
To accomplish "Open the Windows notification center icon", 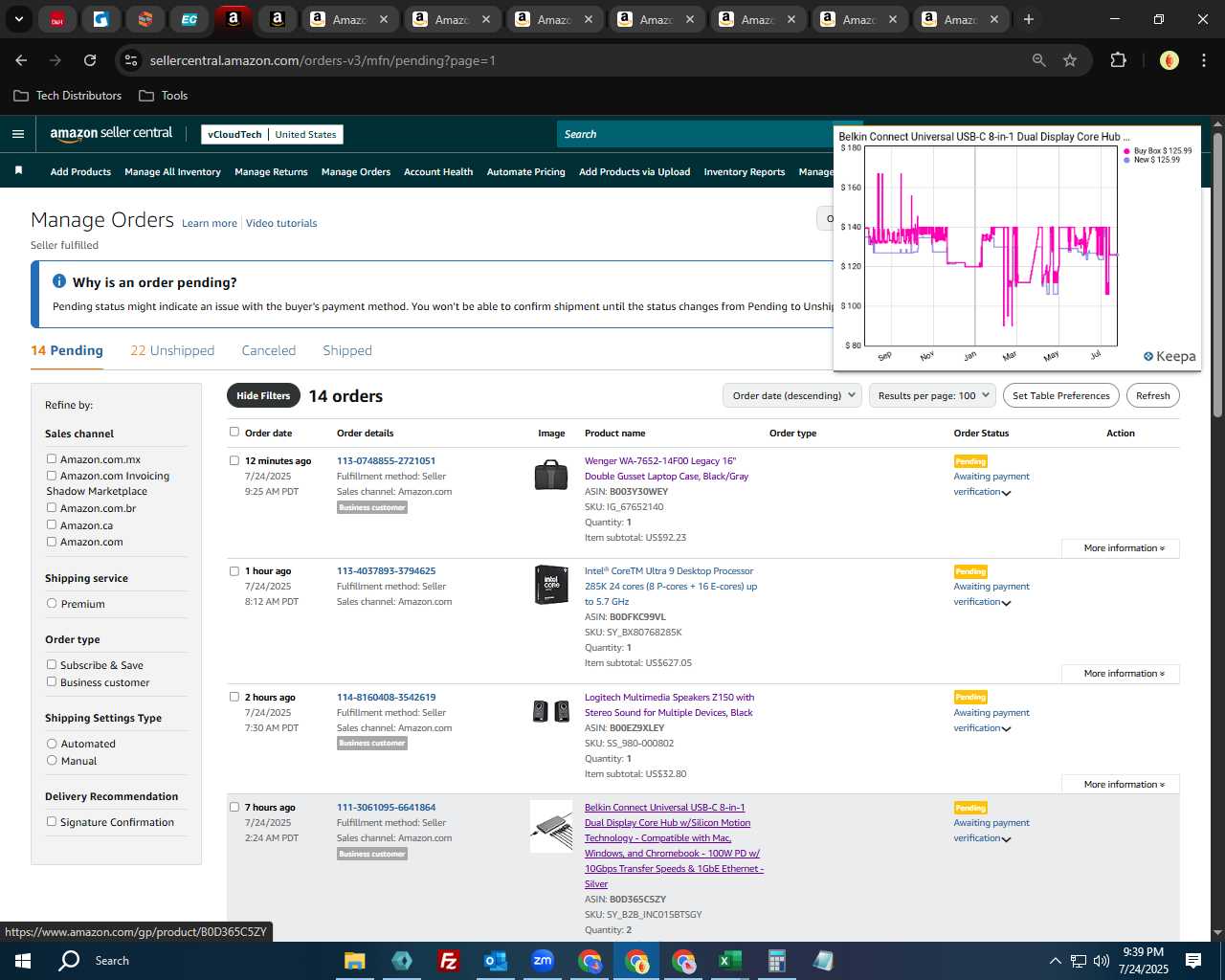I will [1193, 961].
